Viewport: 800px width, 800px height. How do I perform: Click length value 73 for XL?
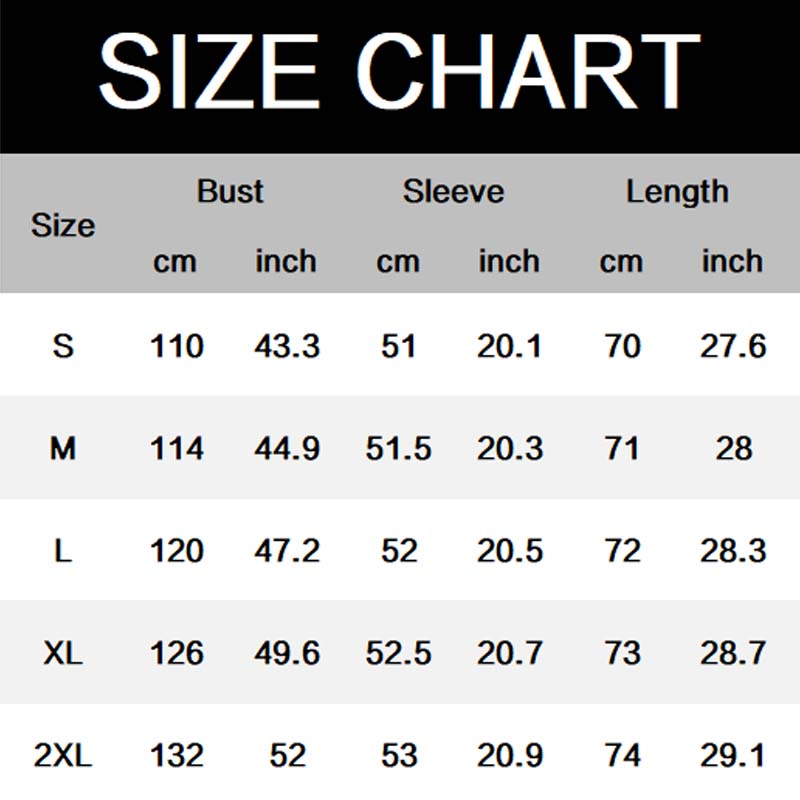622,654
